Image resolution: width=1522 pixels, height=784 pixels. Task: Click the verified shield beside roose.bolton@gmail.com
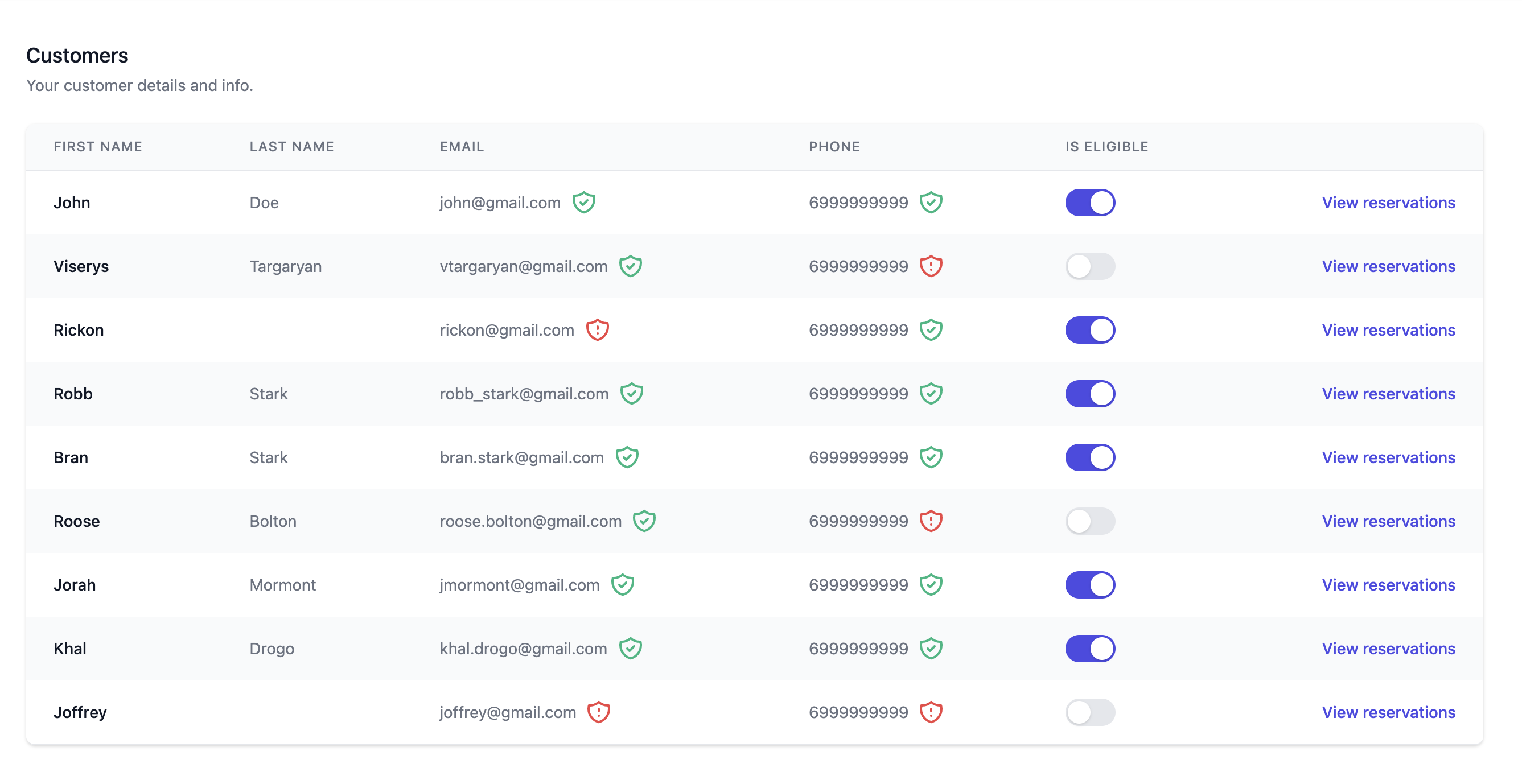tap(644, 522)
